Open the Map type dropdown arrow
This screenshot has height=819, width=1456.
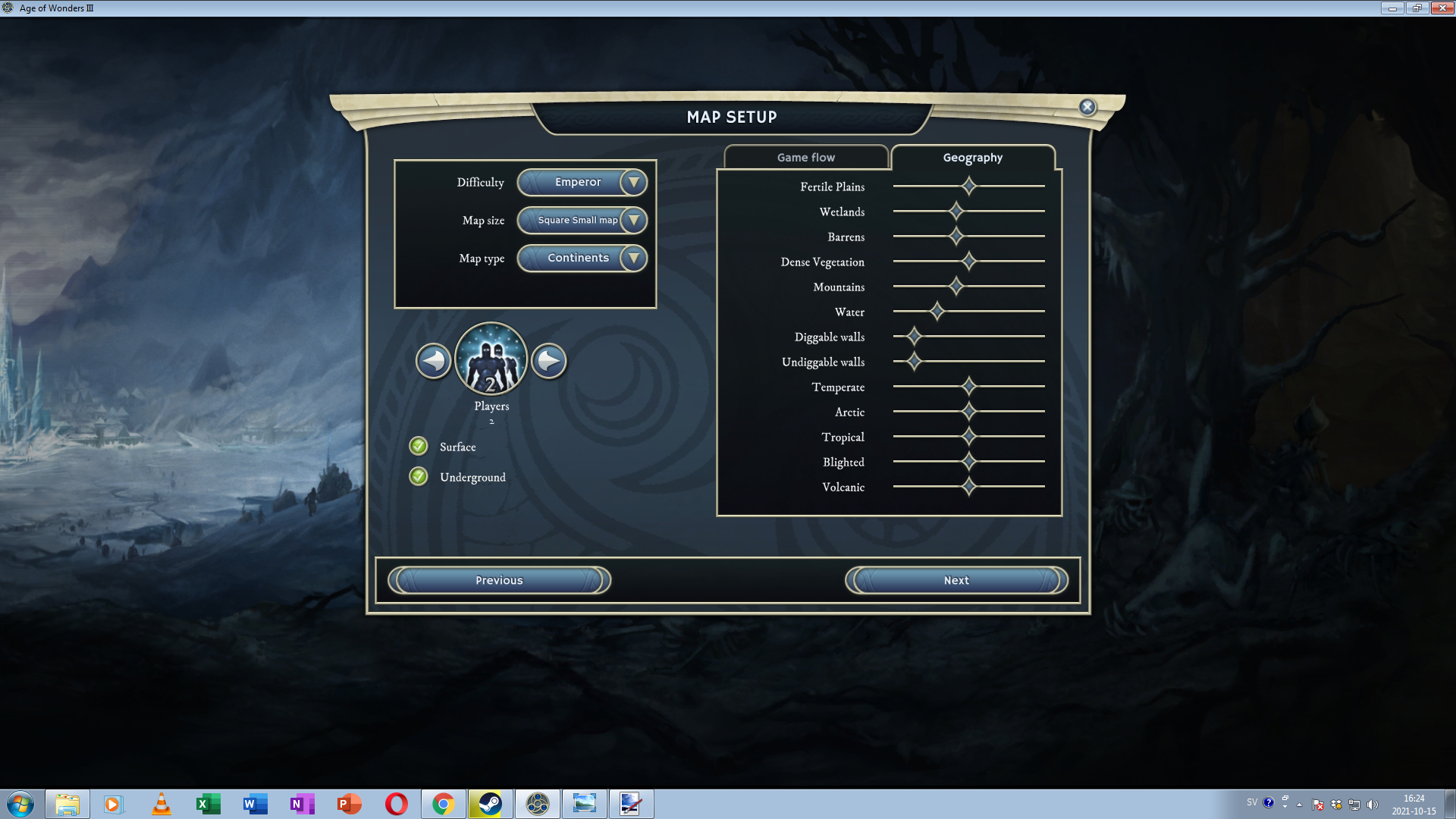coord(633,258)
